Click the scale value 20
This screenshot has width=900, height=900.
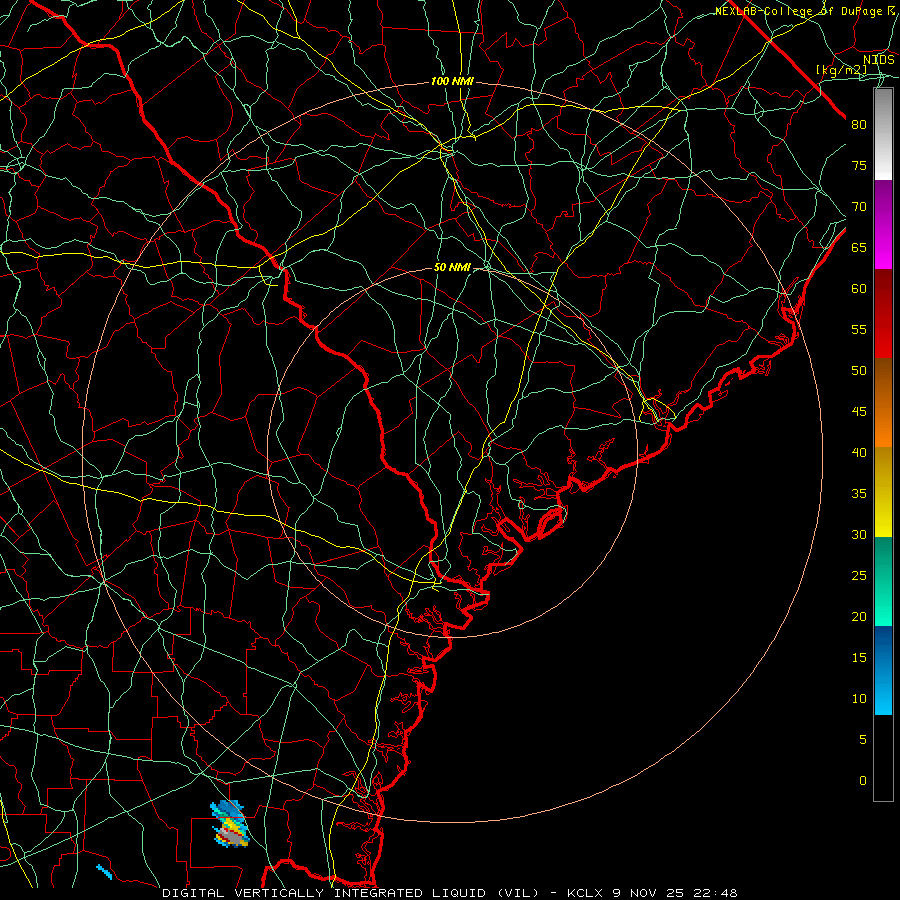[859, 616]
